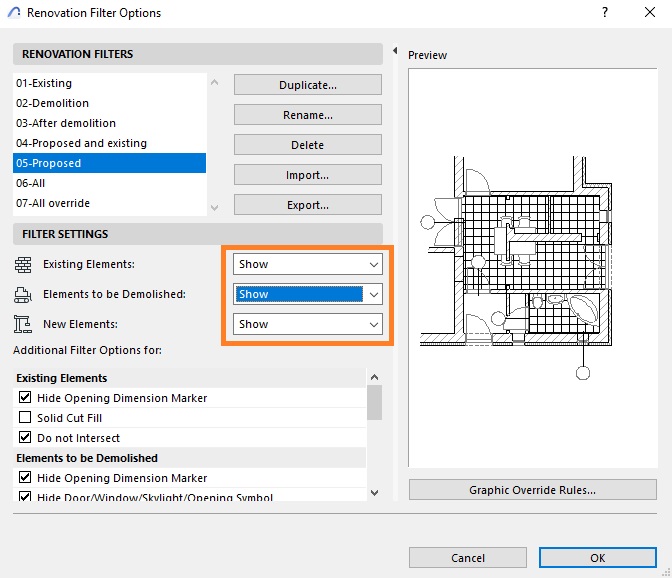Click the Duplicate... button
The height and width of the screenshot is (578, 672).
(x=308, y=85)
